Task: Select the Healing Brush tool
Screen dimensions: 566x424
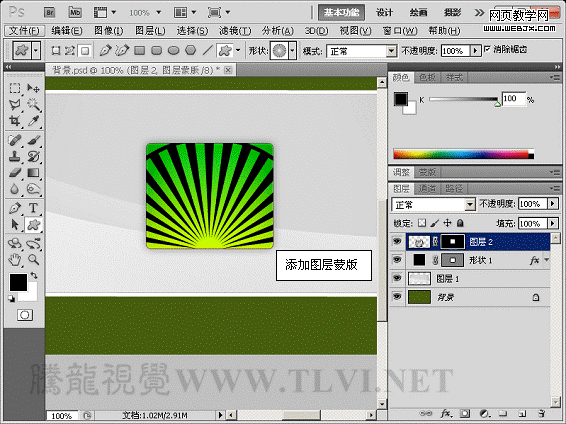Action: (x=14, y=140)
